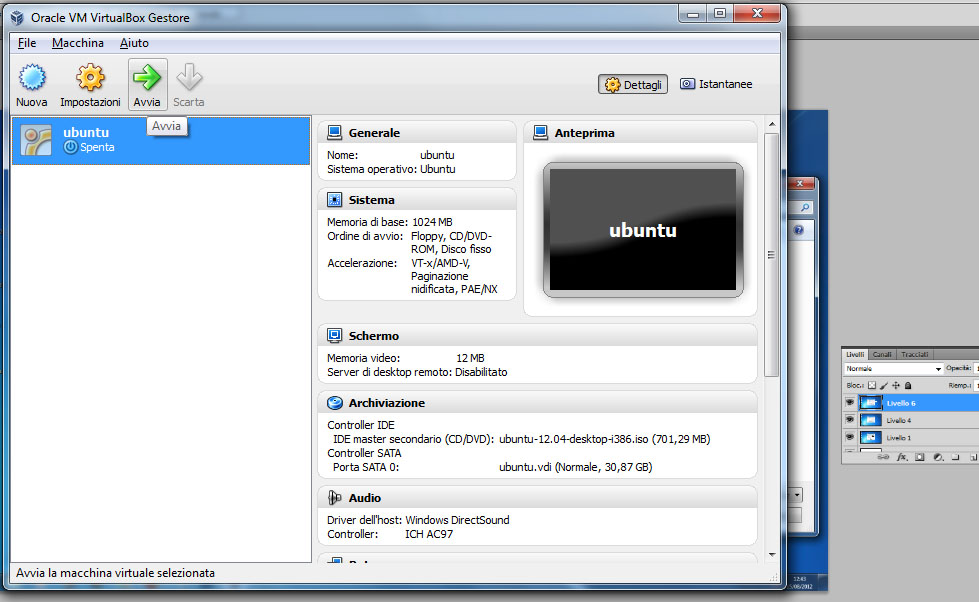Click the 'Floppy, CD/DVD-ROM, Disco fisso' boot order
Image resolution: width=979 pixels, height=602 pixels.
[x=451, y=242]
